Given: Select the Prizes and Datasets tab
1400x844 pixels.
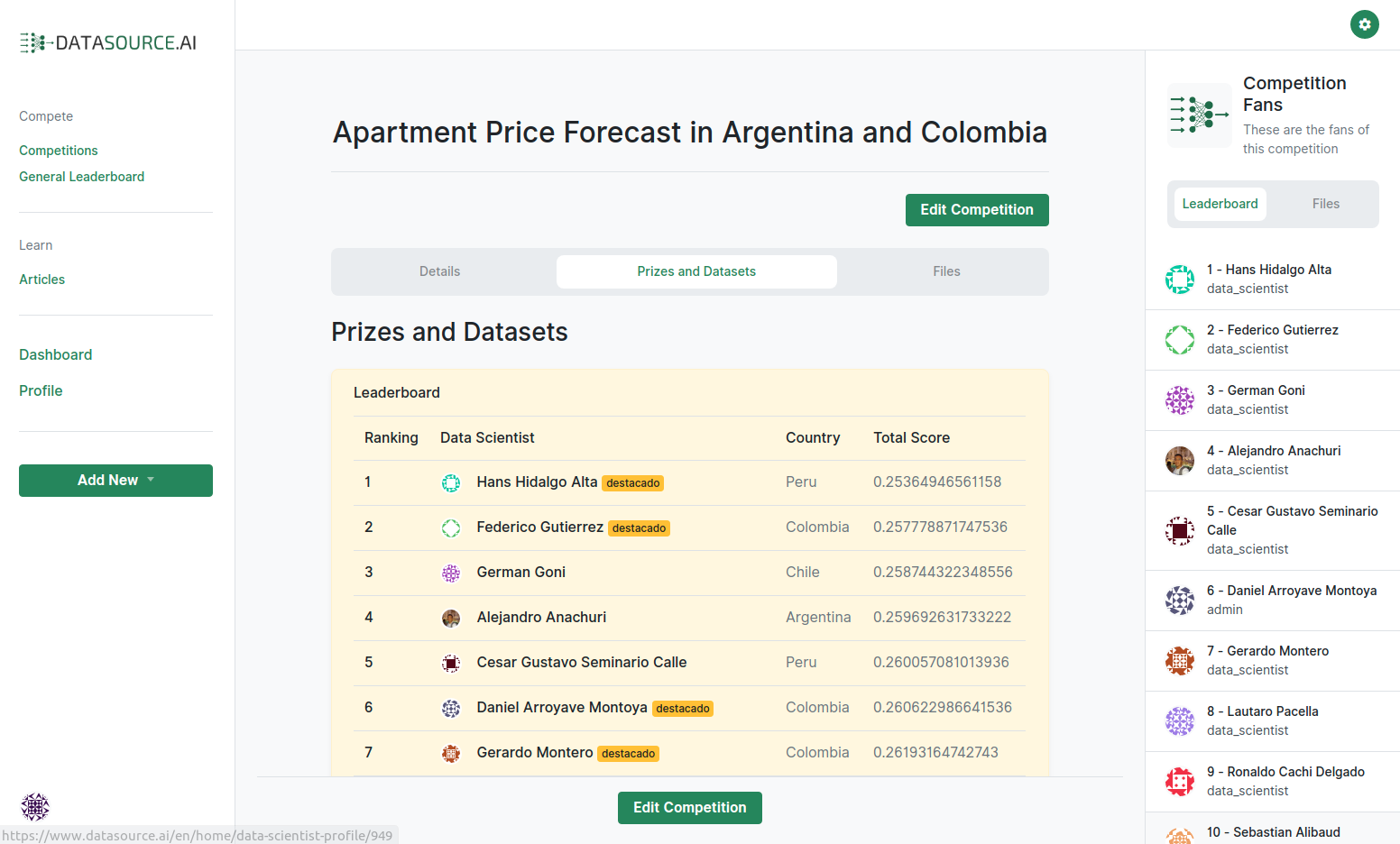Looking at the screenshot, I should pyautogui.click(x=696, y=271).
